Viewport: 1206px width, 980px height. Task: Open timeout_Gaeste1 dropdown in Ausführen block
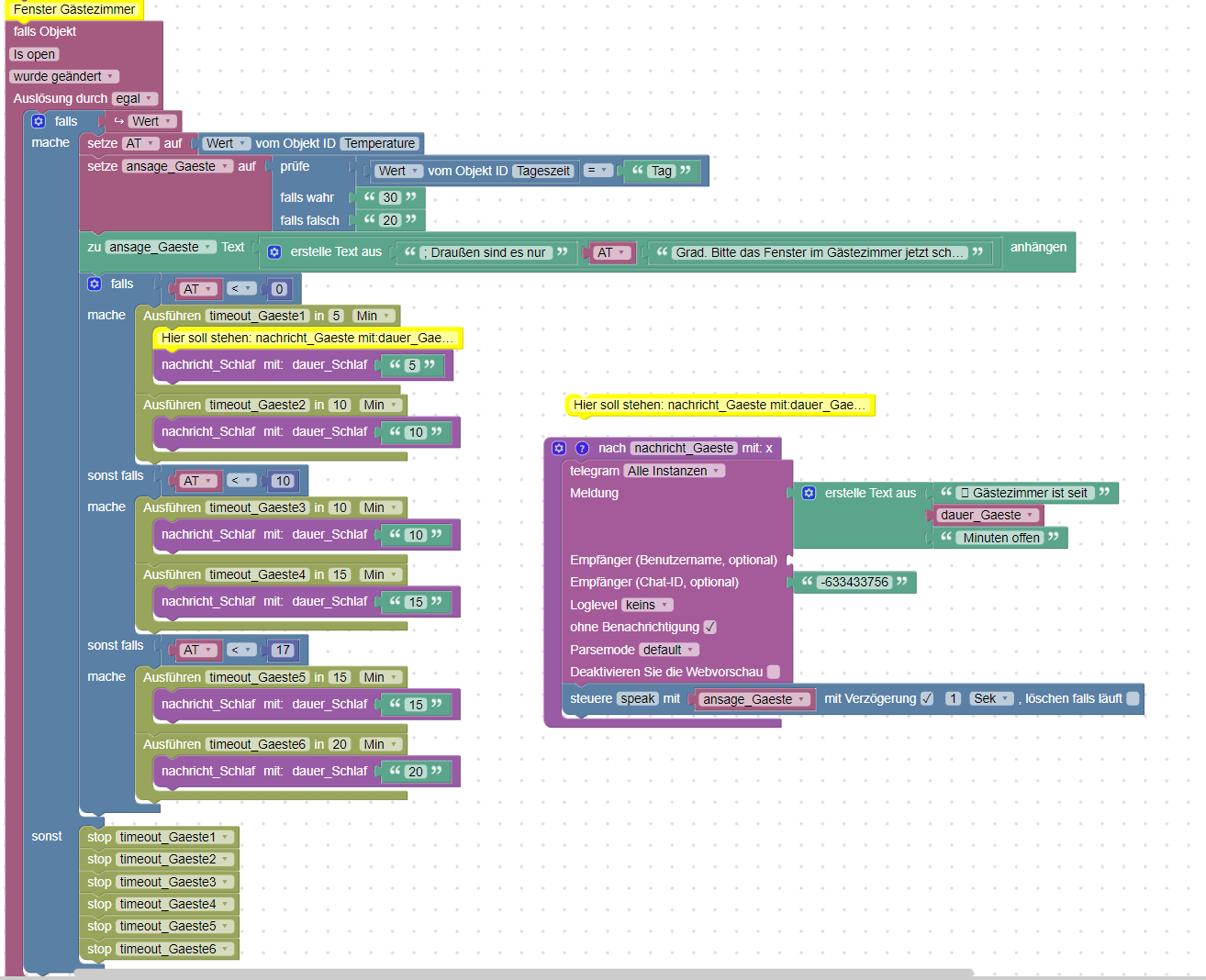(258, 316)
